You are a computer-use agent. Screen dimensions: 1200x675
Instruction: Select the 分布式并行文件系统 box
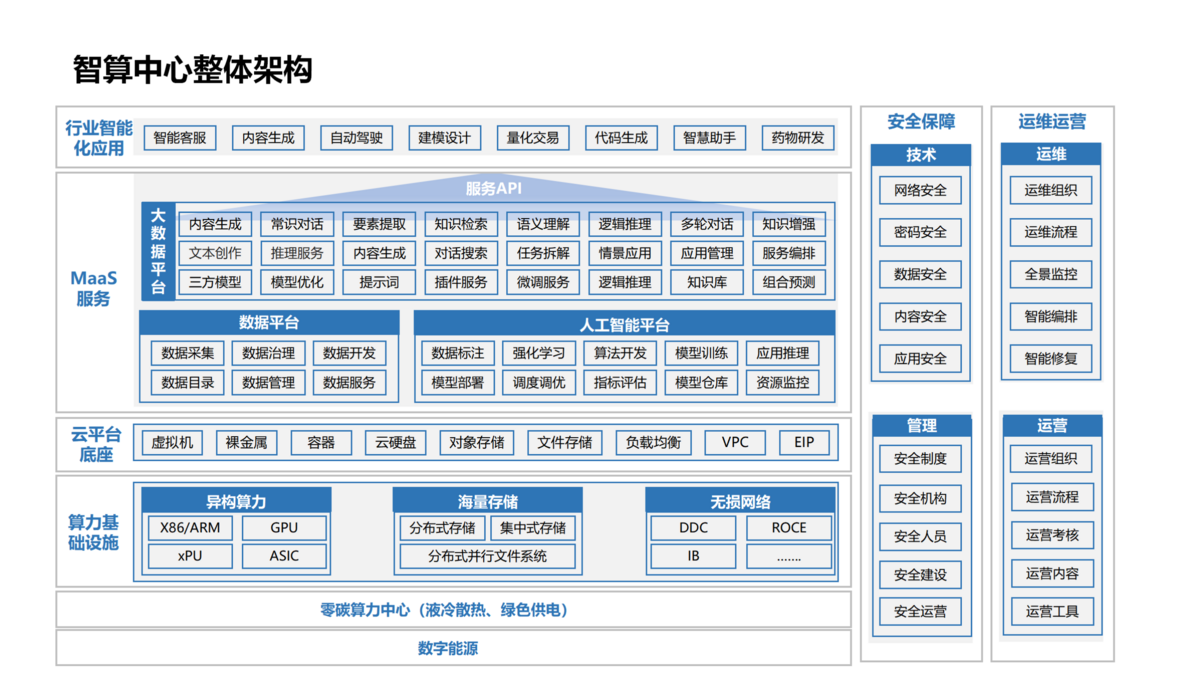click(x=488, y=556)
